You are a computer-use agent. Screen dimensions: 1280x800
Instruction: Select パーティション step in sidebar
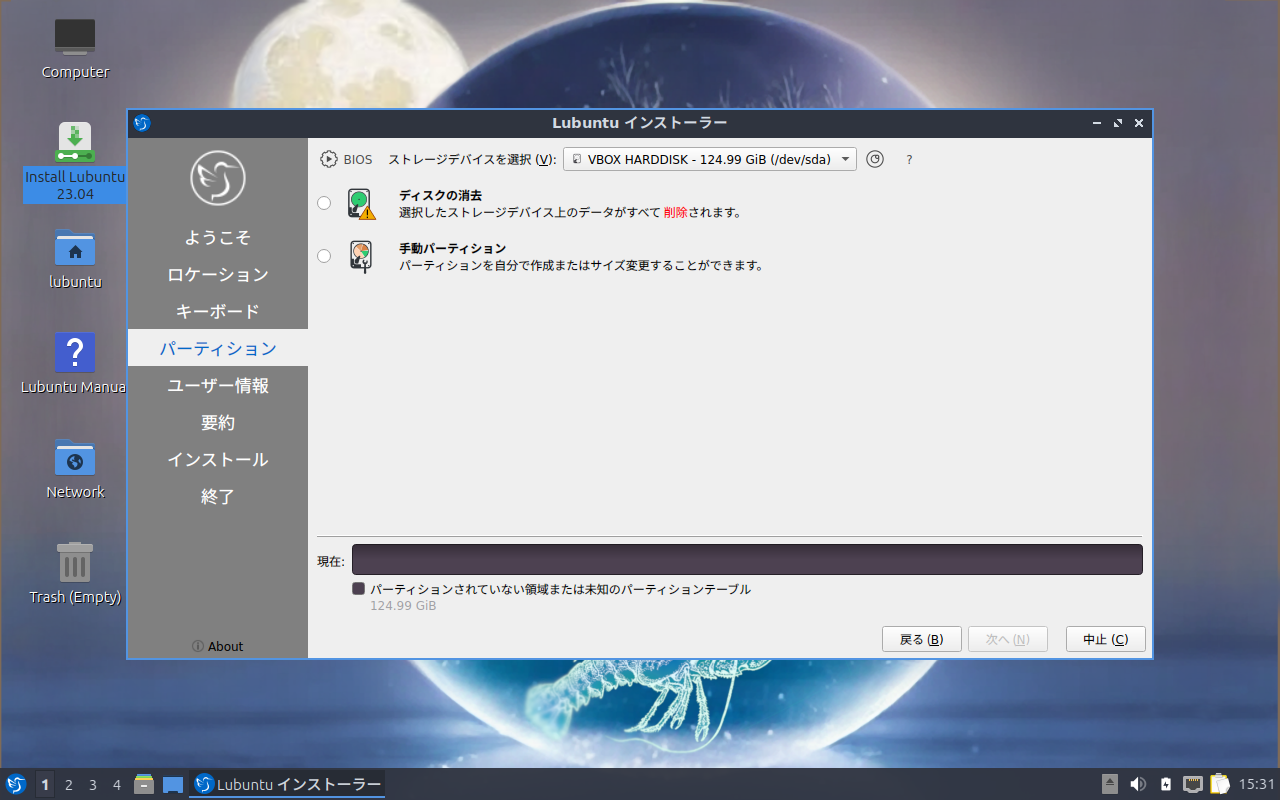click(x=218, y=348)
